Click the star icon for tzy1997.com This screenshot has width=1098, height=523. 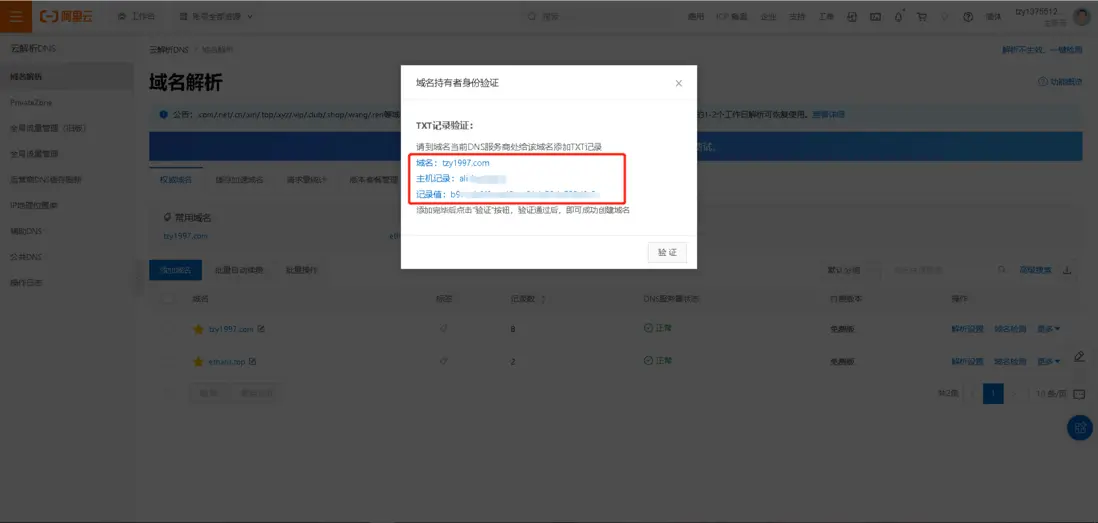(x=198, y=329)
